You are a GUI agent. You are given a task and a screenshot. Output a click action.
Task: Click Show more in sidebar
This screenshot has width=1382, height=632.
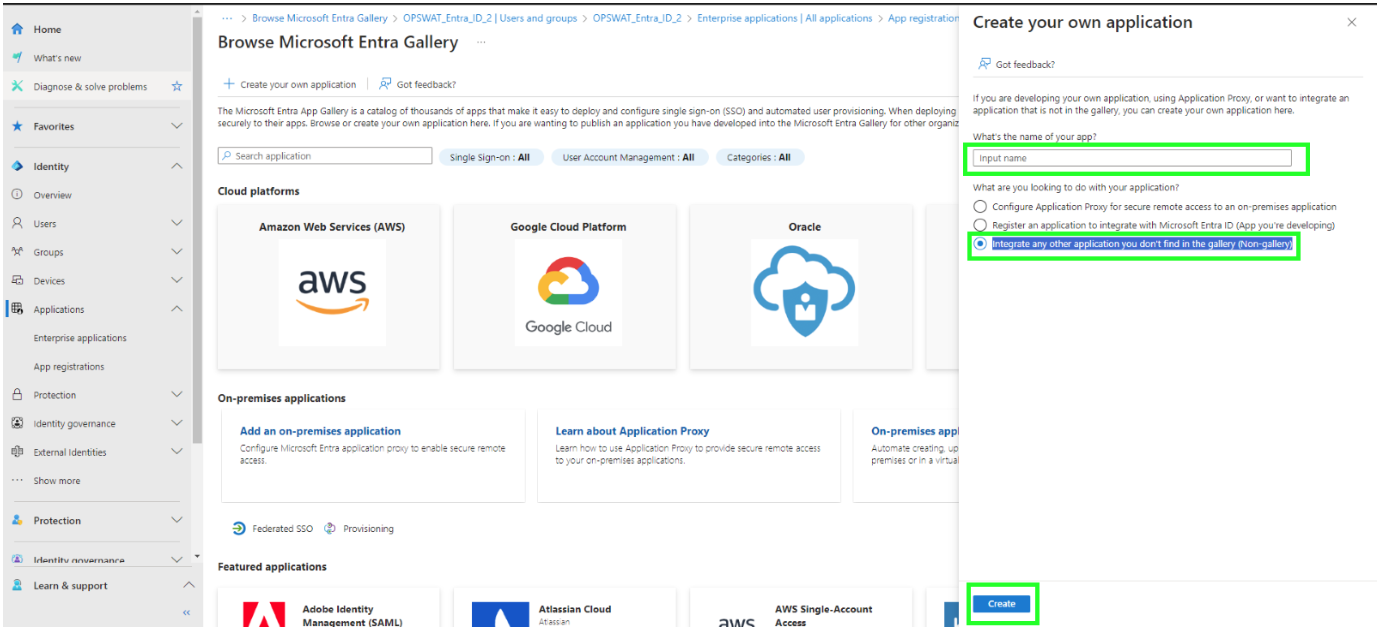(x=56, y=481)
